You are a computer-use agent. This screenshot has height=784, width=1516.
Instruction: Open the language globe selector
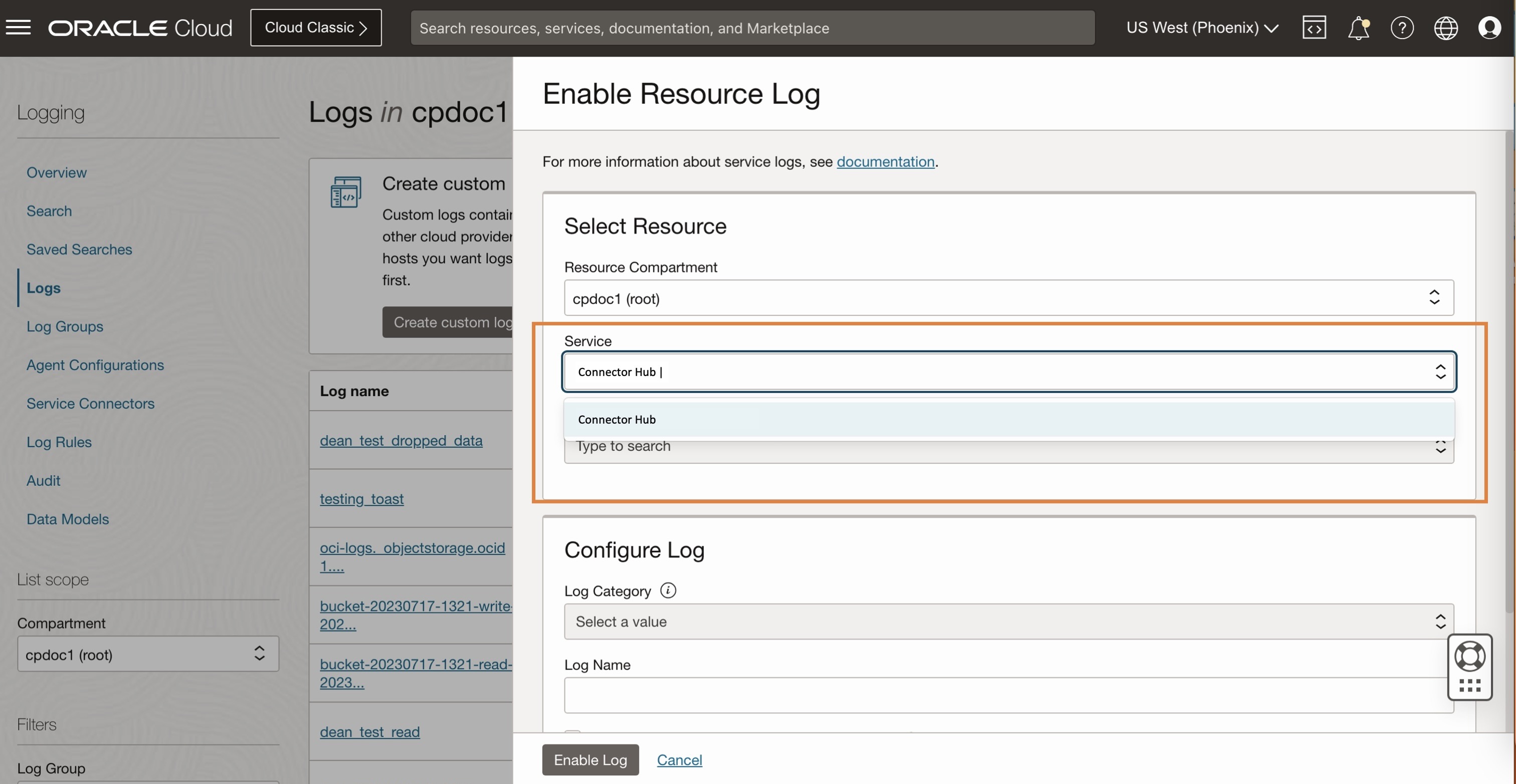(x=1446, y=28)
